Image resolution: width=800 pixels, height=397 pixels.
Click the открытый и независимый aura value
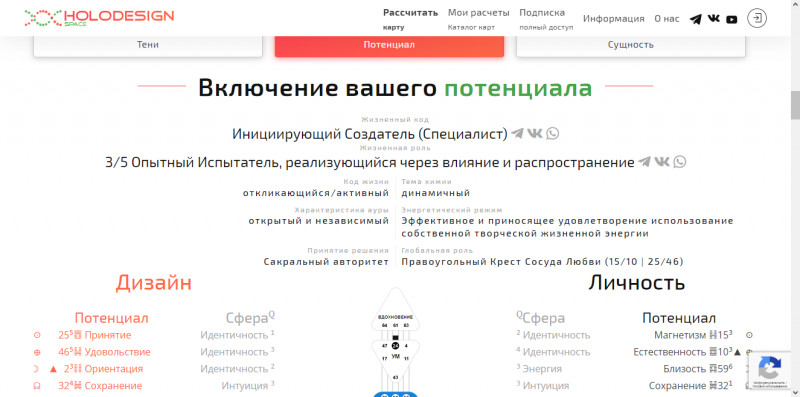[x=319, y=221]
